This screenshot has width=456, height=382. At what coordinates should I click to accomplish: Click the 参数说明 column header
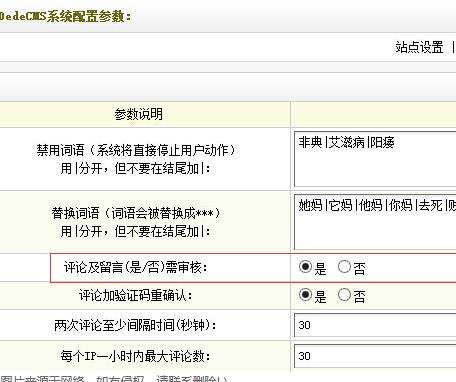[x=139, y=114]
